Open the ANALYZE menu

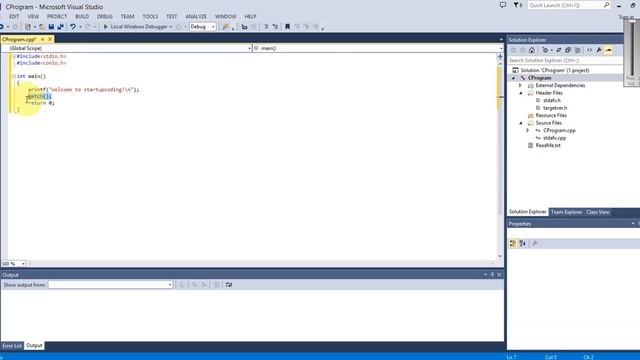point(196,16)
